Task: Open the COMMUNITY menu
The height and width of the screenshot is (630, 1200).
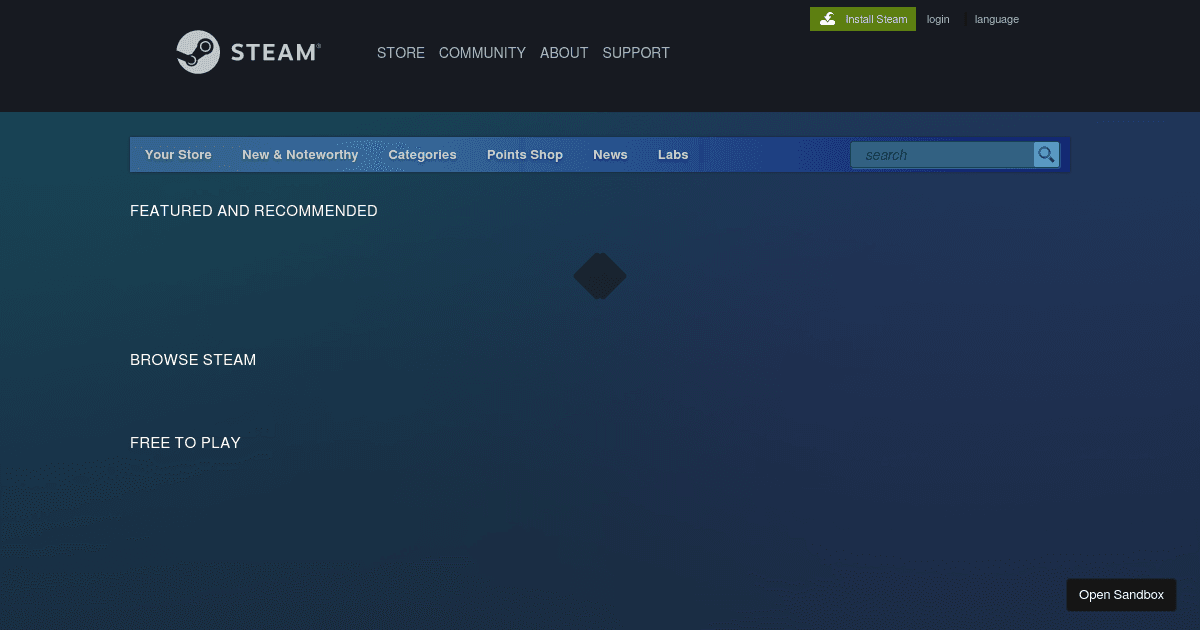Action: [x=482, y=53]
